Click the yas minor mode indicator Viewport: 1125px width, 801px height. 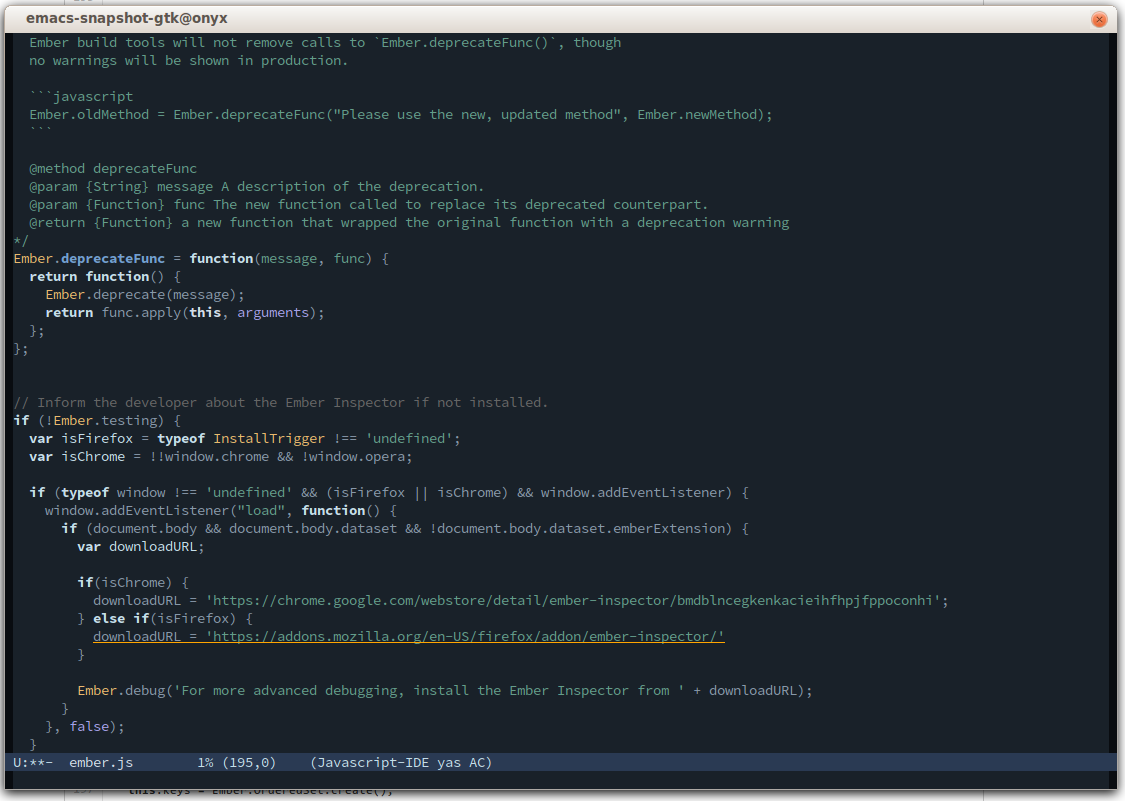(449, 762)
